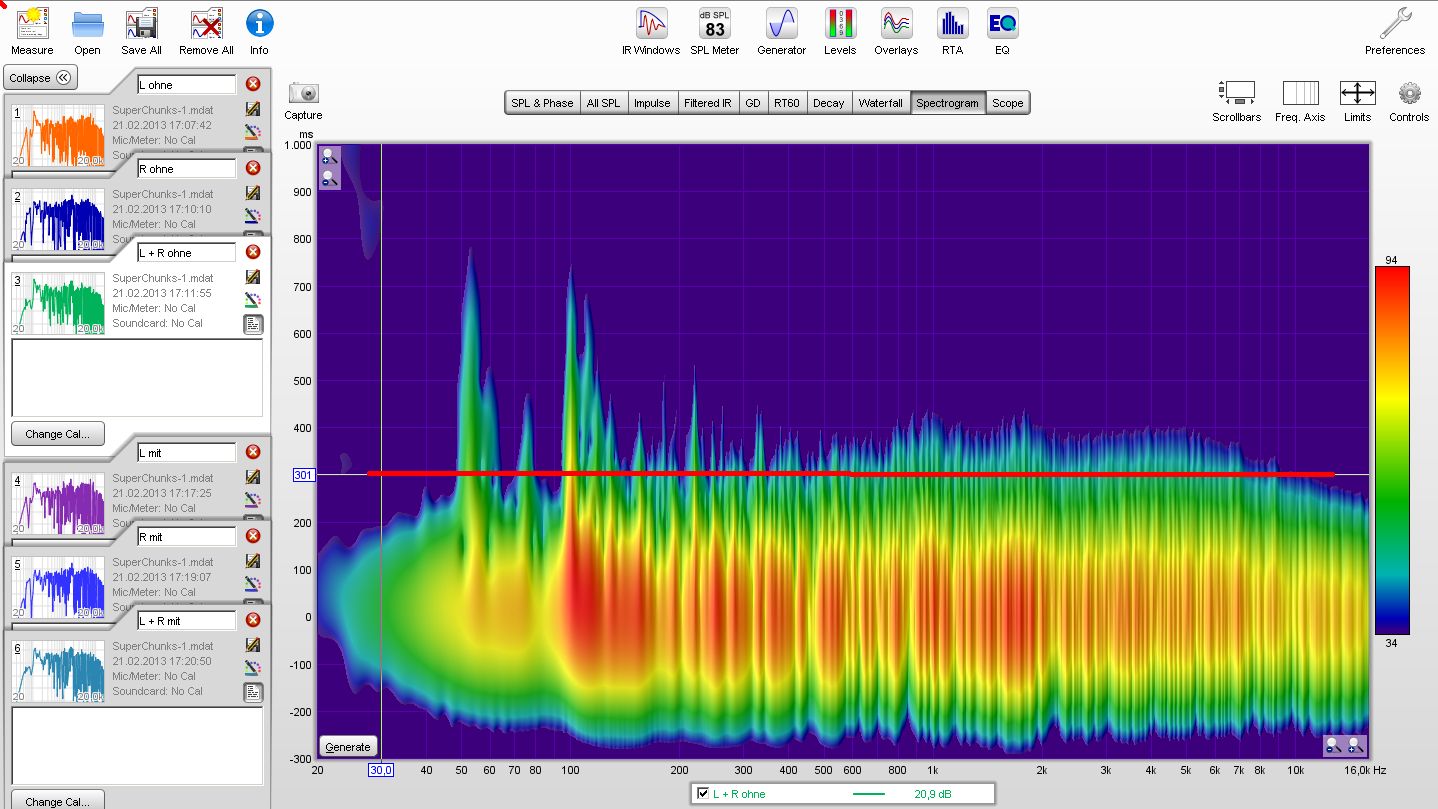Change trace colour for L ohne

pos(253,131)
